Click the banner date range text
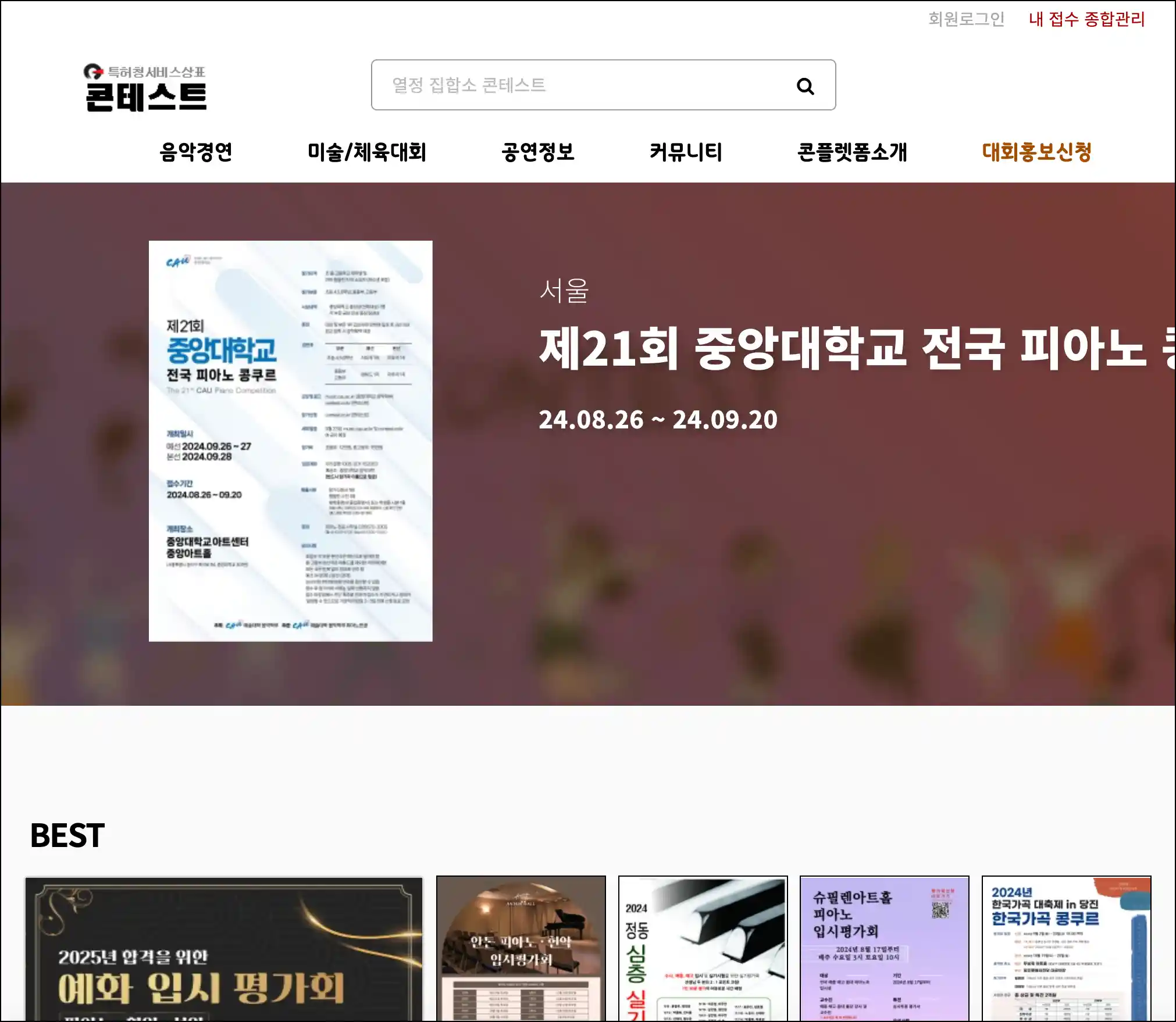 (x=658, y=420)
